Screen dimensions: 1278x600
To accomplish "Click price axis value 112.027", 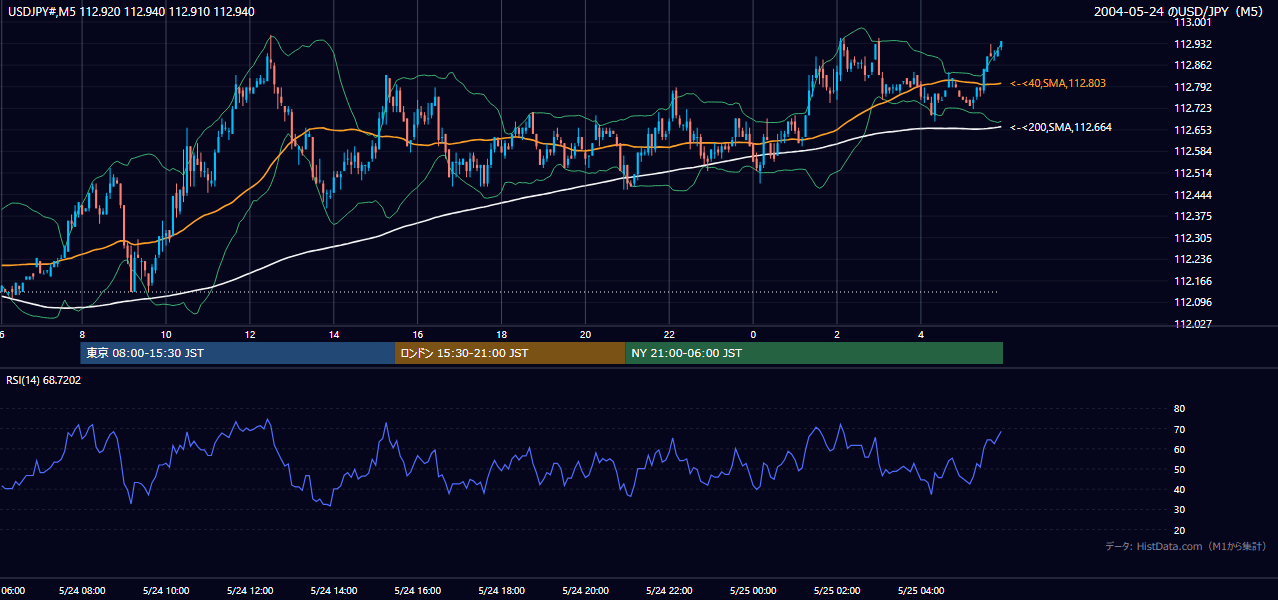I will [1193, 324].
